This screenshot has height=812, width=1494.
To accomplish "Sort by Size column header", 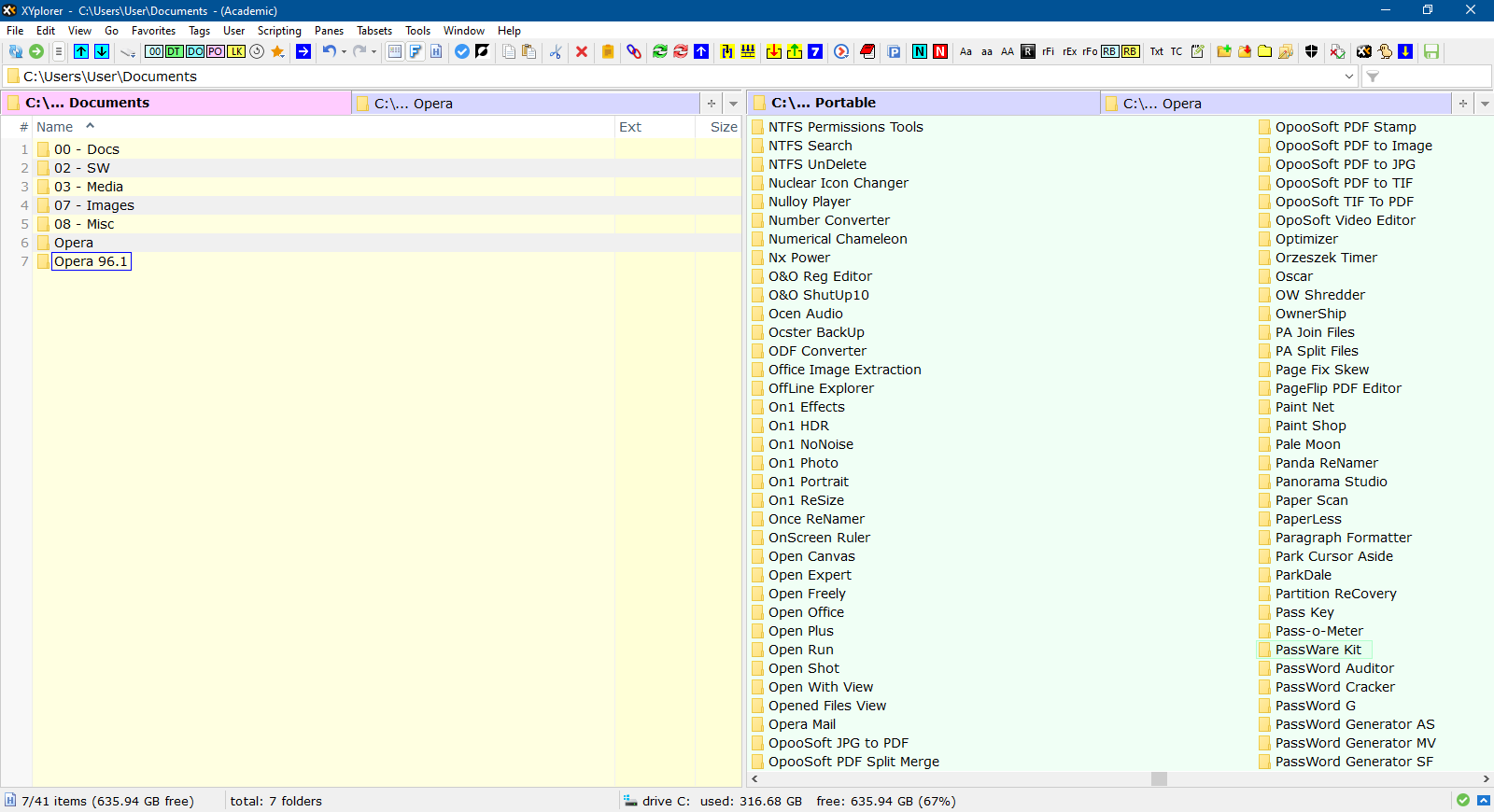I will click(x=719, y=127).
